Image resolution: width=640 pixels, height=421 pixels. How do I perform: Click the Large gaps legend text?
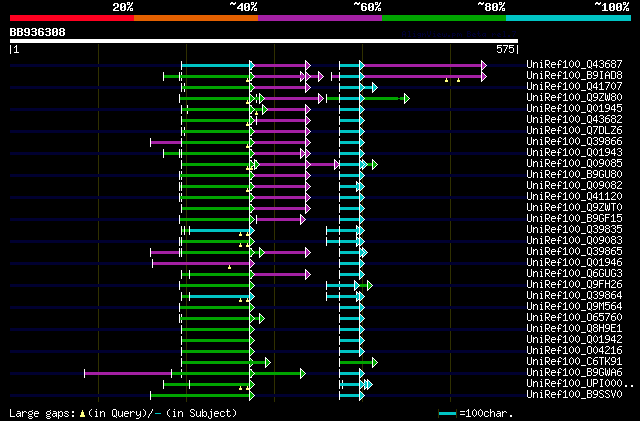click(x=42, y=413)
